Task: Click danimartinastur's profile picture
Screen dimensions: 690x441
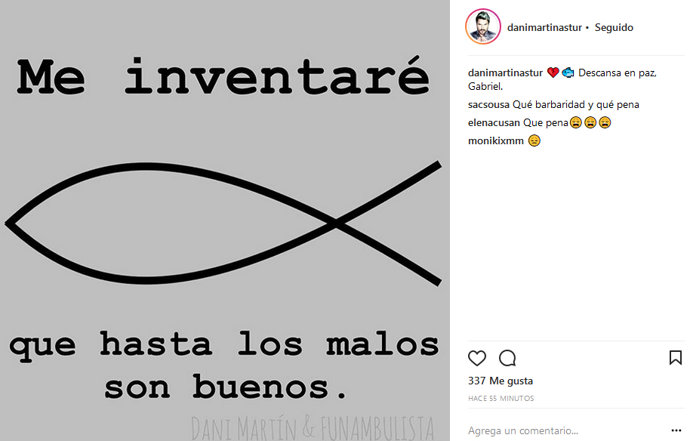Action: pyautogui.click(x=483, y=26)
